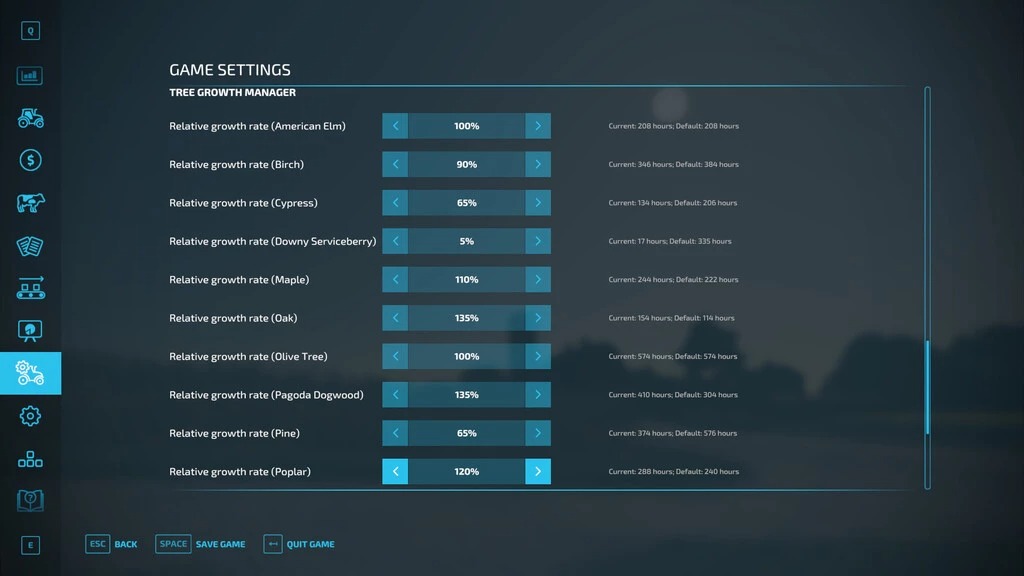Open the production chains conveyor icon
Screen dimensions: 1024x576
tap(30, 288)
